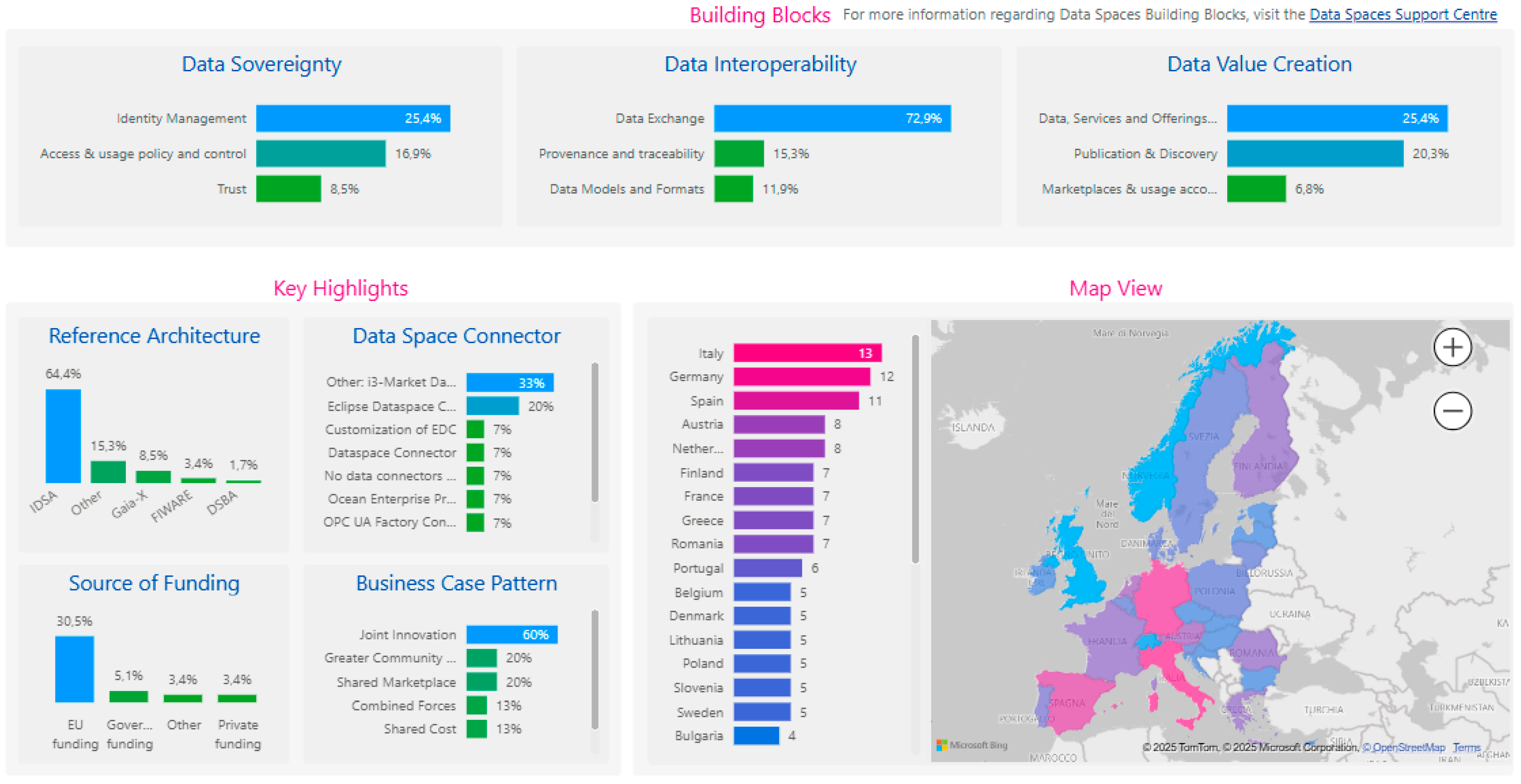Viewport: 1521px width, 784px height.
Task: Zoom out the map with minus button
Action: (x=1453, y=411)
